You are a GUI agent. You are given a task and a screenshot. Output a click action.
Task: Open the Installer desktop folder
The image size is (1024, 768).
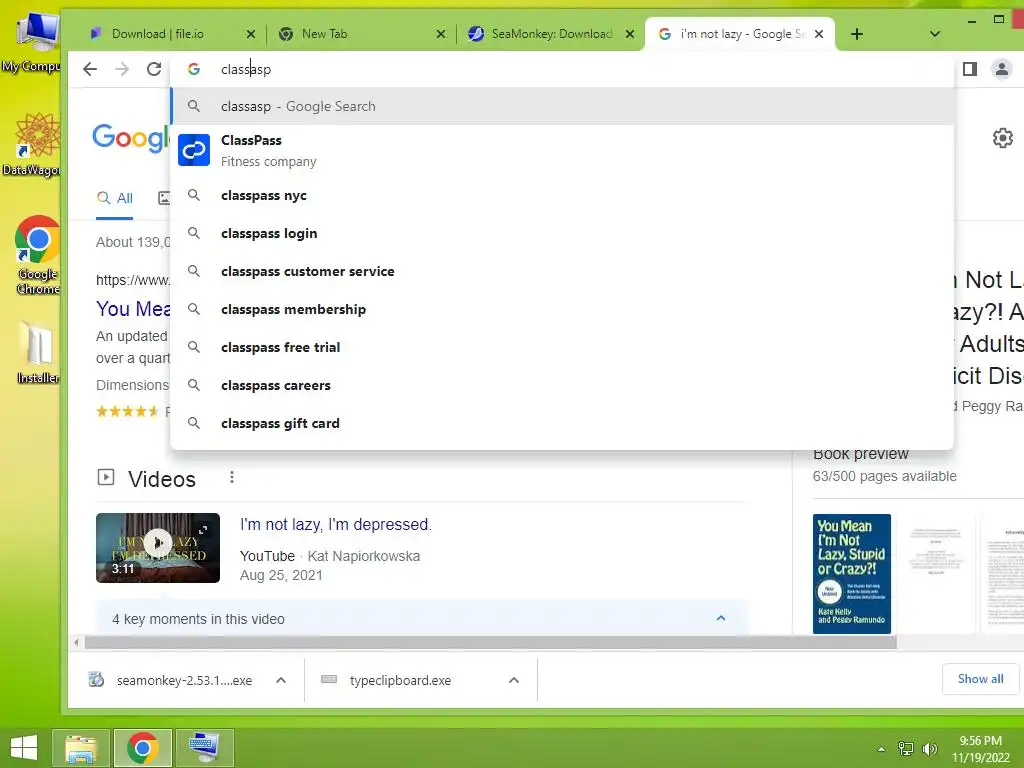pyautogui.click(x=37, y=353)
